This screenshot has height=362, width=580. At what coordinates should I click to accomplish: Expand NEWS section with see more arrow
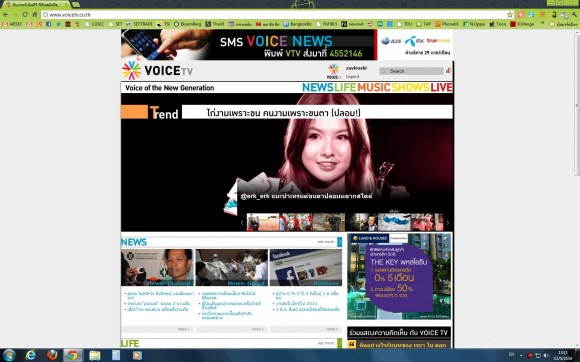tap(340, 242)
